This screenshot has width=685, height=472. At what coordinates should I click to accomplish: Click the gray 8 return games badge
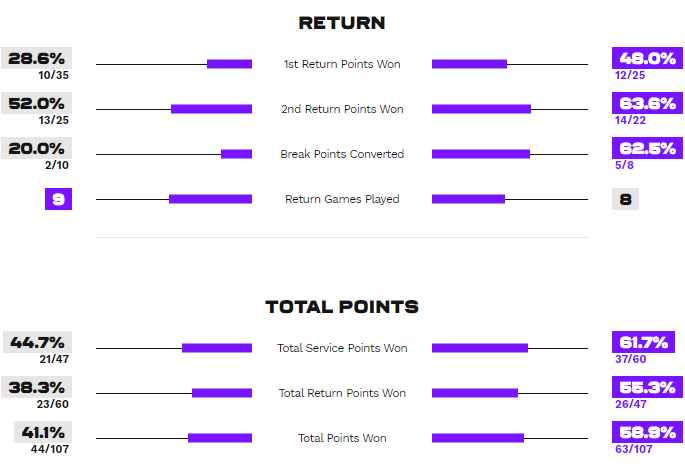click(x=626, y=199)
